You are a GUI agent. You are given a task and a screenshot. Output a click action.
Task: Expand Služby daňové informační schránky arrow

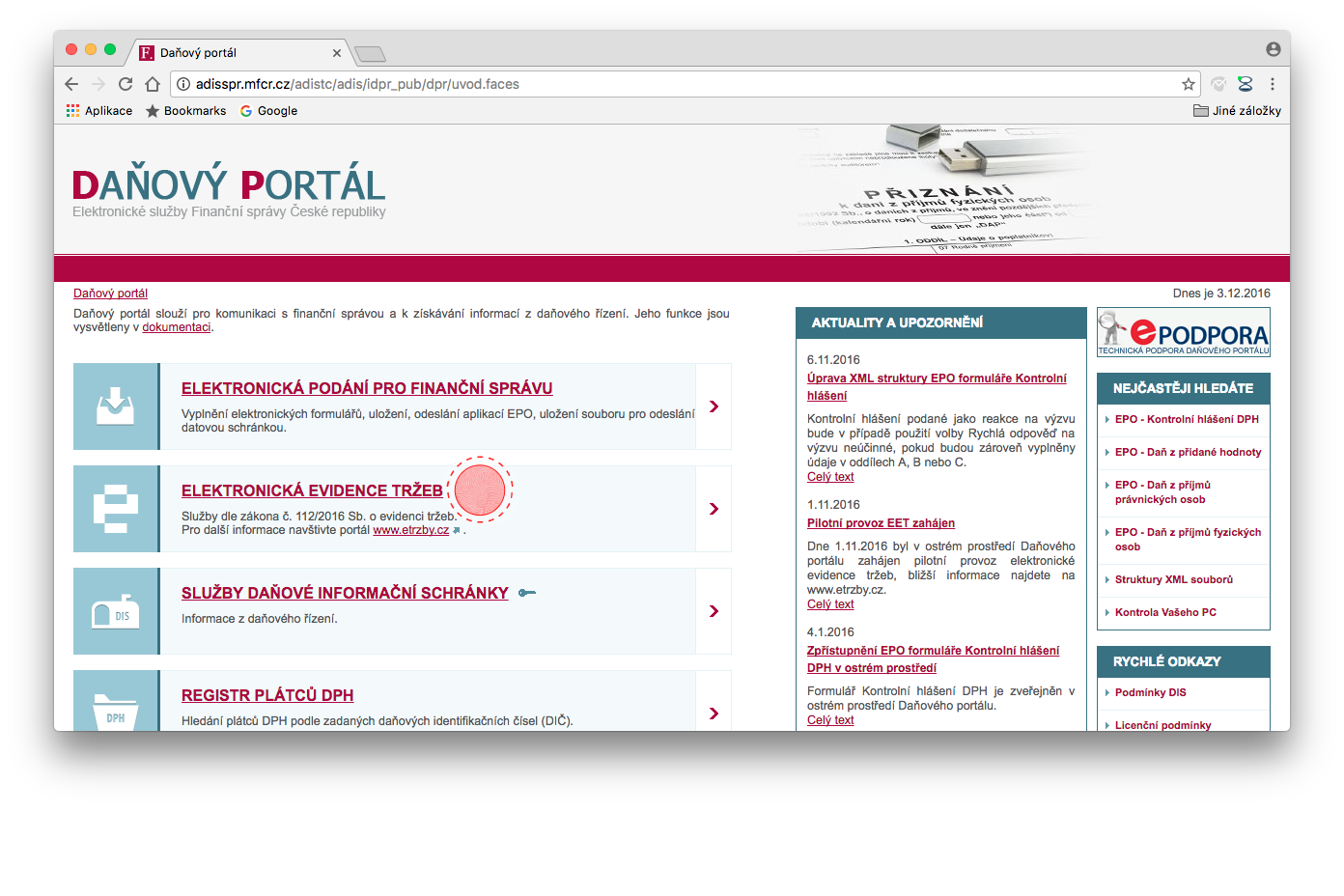[x=714, y=611]
